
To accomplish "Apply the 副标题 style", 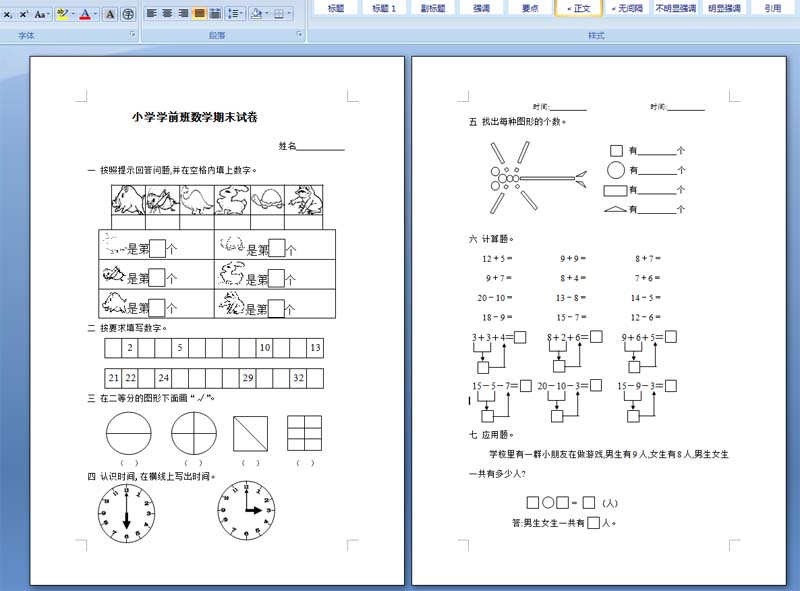I will [x=433, y=8].
